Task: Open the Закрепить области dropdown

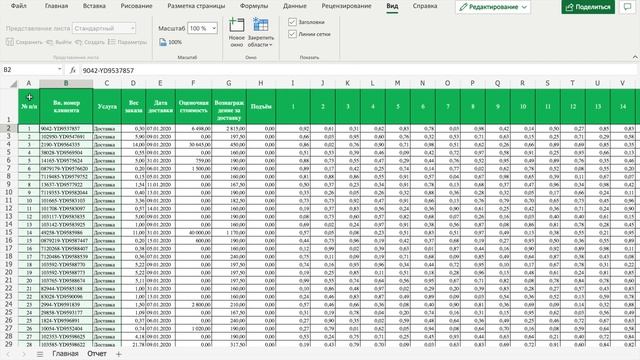Action: (260, 32)
